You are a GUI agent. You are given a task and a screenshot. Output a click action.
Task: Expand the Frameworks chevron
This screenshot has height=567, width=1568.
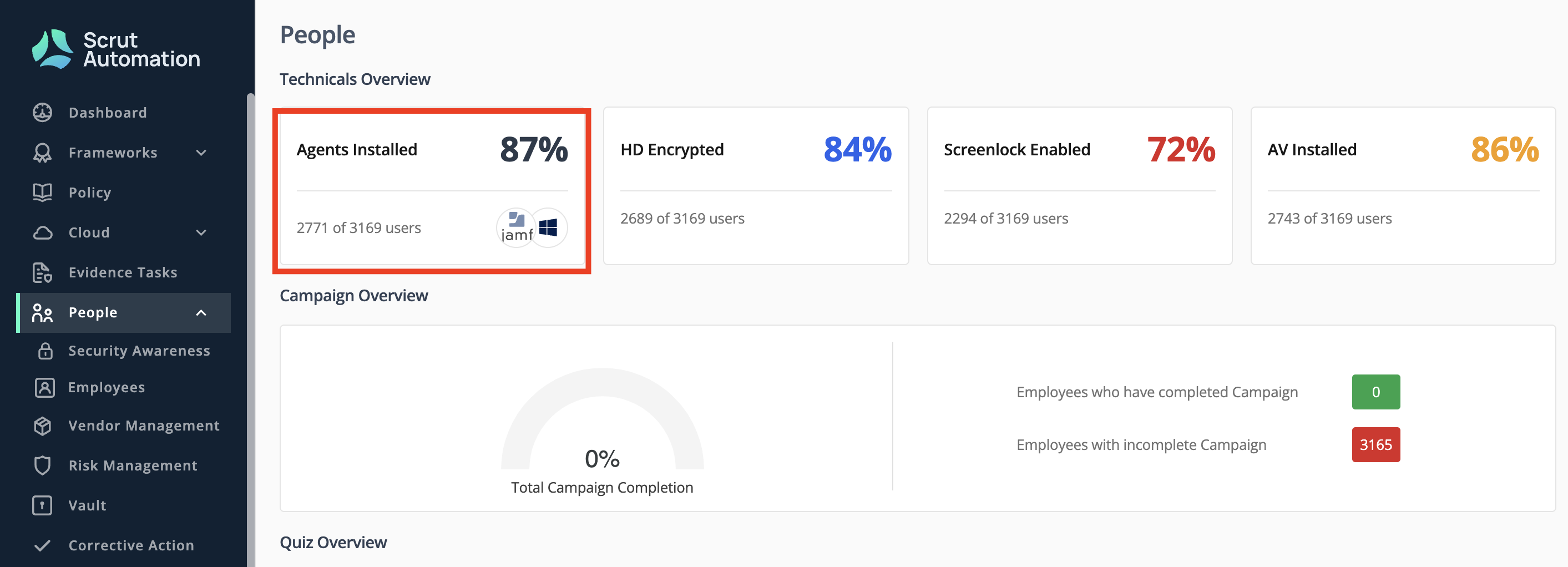coord(201,153)
